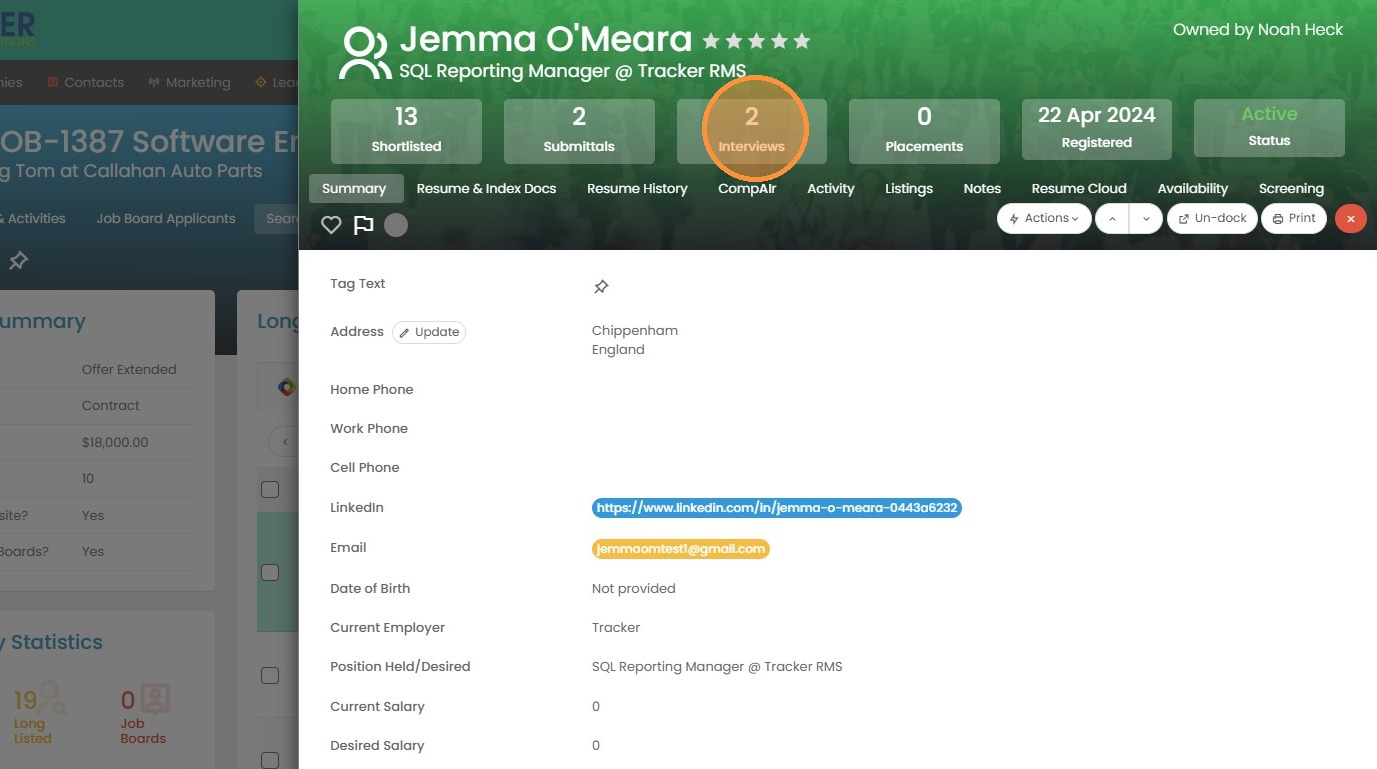Screen dimensions: 1377x769
Task: Flag the candidate using the flag icon
Action: coord(364,225)
